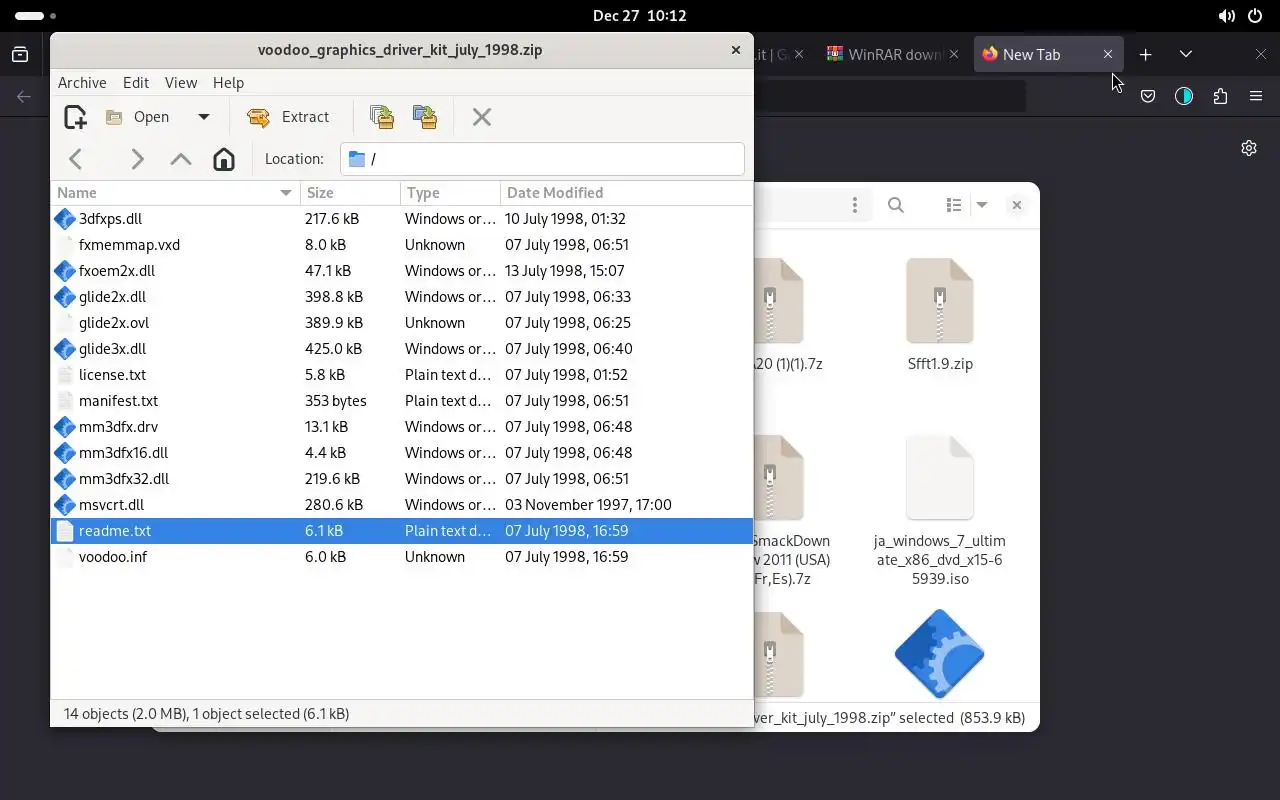Open the browser extensions puzzle icon
Image resolution: width=1280 pixels, height=800 pixels.
pyautogui.click(x=1220, y=97)
